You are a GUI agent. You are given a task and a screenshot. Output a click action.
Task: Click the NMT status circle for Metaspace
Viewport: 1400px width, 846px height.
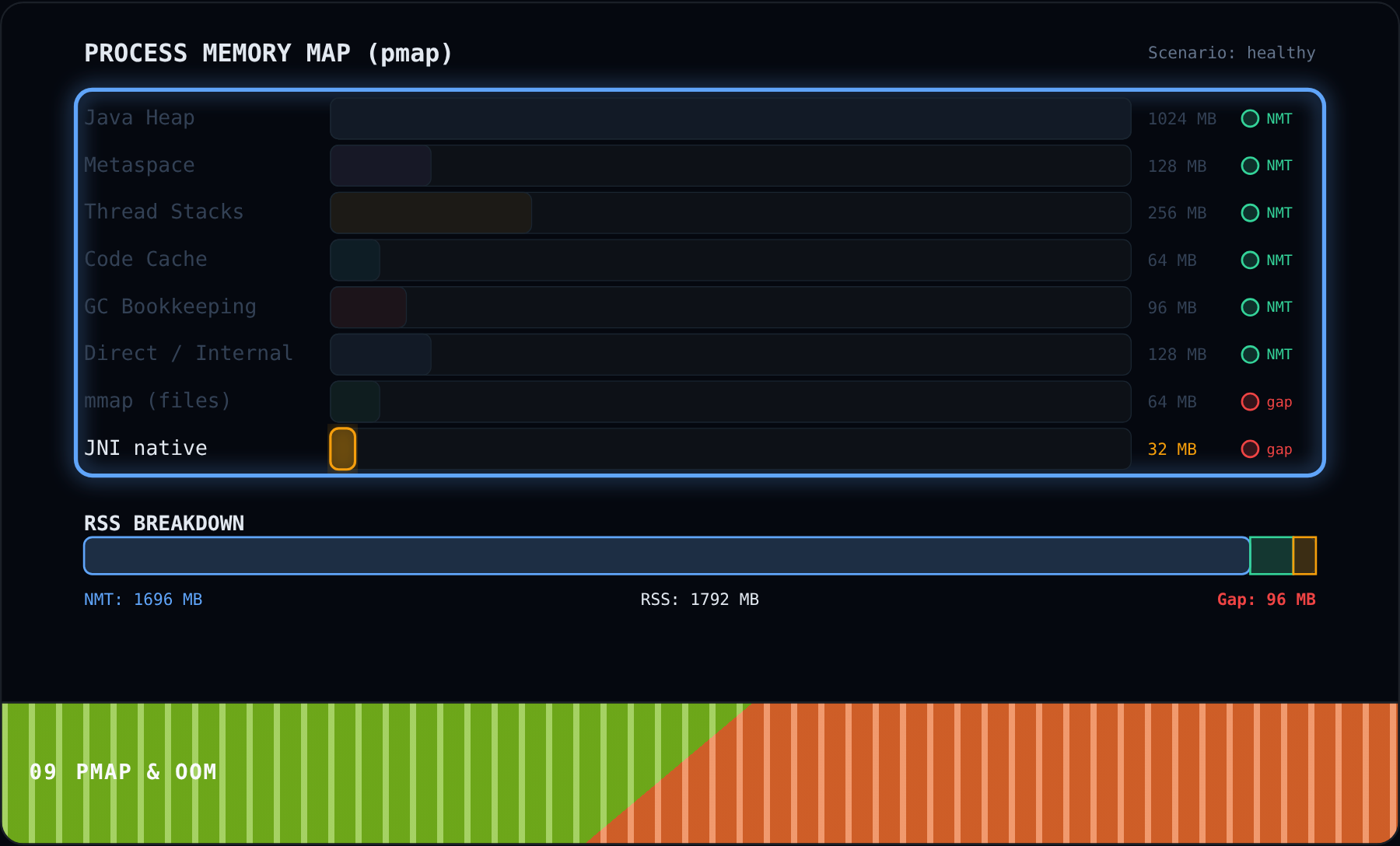(x=1250, y=166)
